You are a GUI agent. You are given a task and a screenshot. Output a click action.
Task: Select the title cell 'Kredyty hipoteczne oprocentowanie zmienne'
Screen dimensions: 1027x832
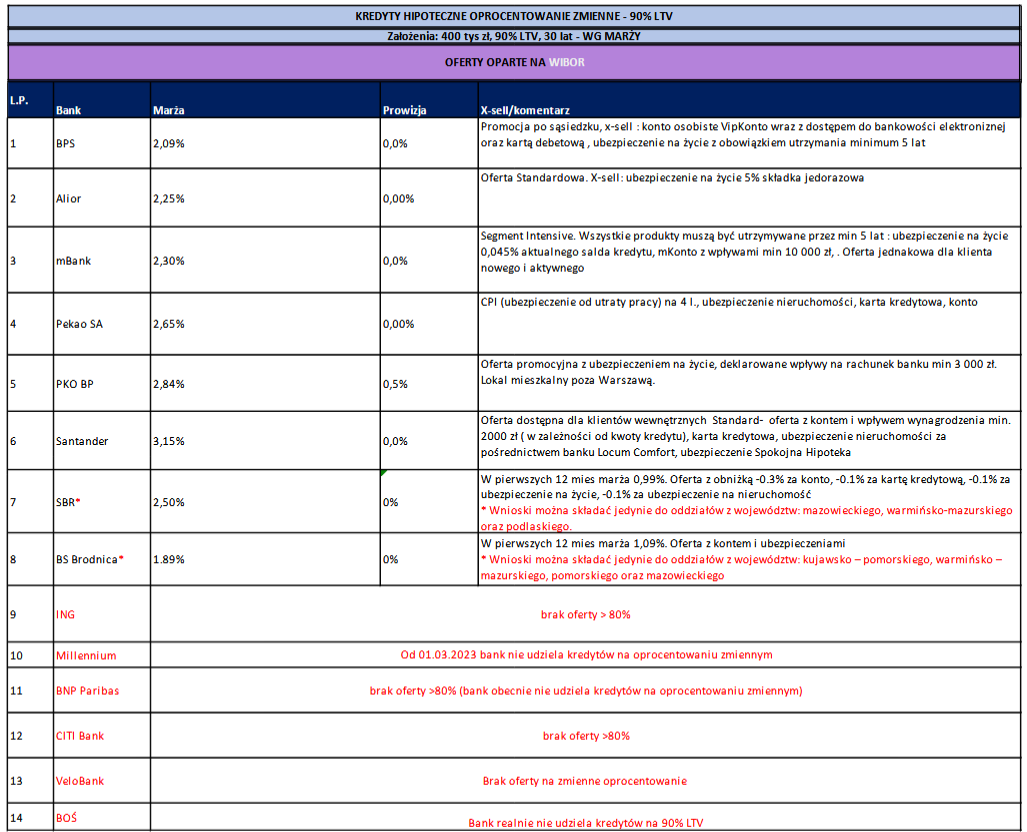point(515,16)
